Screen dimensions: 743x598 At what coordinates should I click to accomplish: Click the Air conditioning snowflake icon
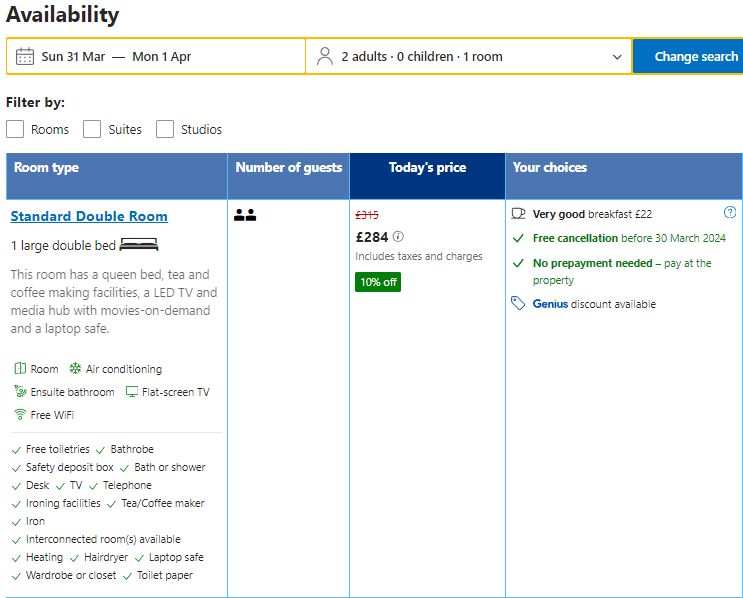click(x=75, y=368)
